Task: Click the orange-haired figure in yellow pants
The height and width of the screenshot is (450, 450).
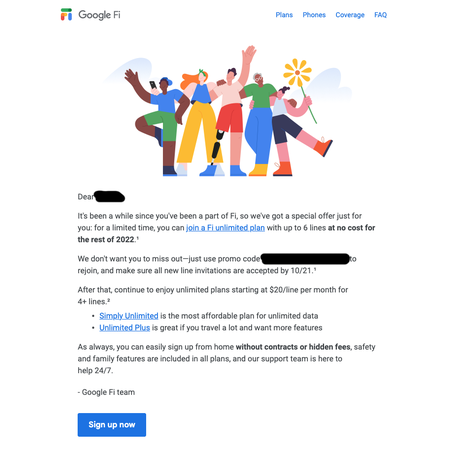Action: pyautogui.click(x=199, y=122)
